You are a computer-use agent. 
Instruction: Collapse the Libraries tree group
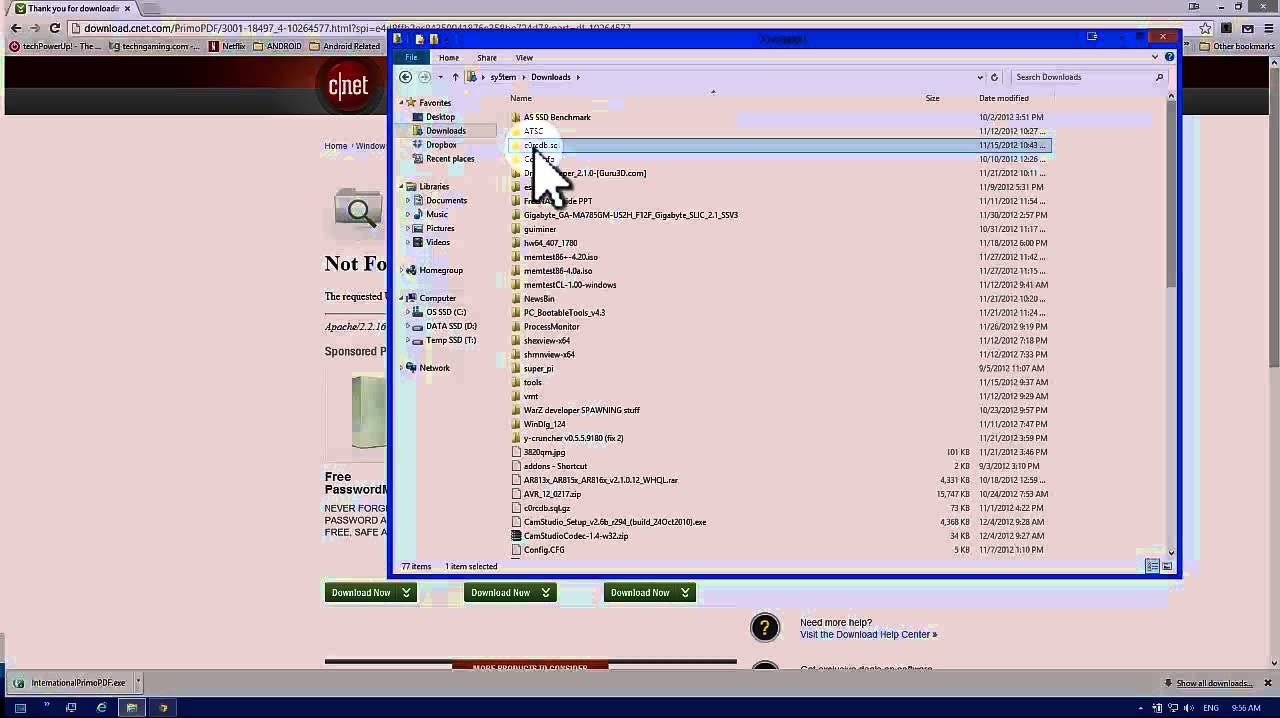pyautogui.click(x=402, y=187)
